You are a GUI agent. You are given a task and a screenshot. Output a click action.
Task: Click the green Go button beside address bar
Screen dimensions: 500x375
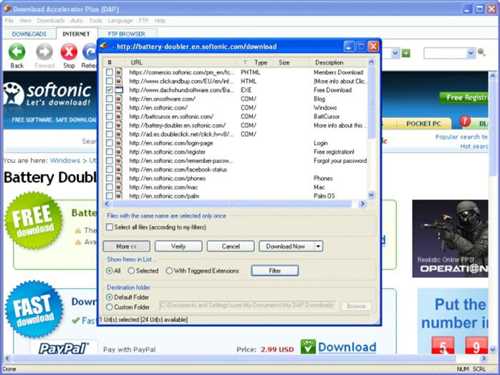[x=406, y=53]
